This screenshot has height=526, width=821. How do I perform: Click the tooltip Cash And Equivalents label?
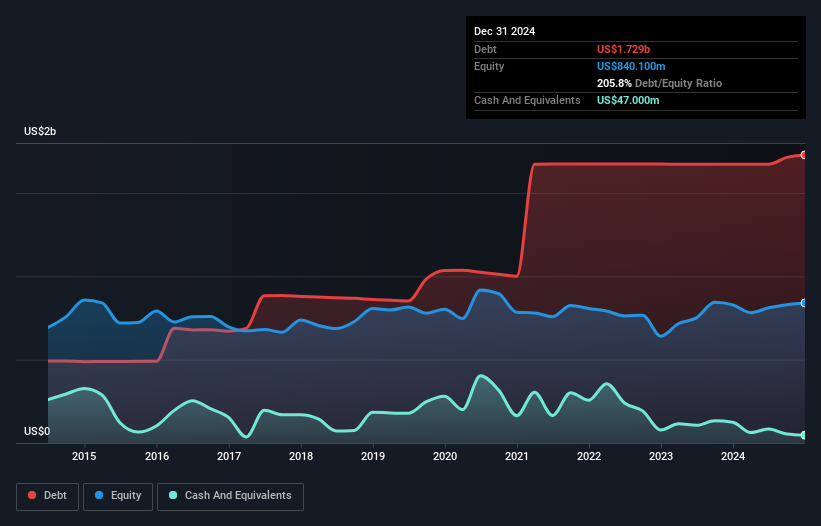pos(527,100)
